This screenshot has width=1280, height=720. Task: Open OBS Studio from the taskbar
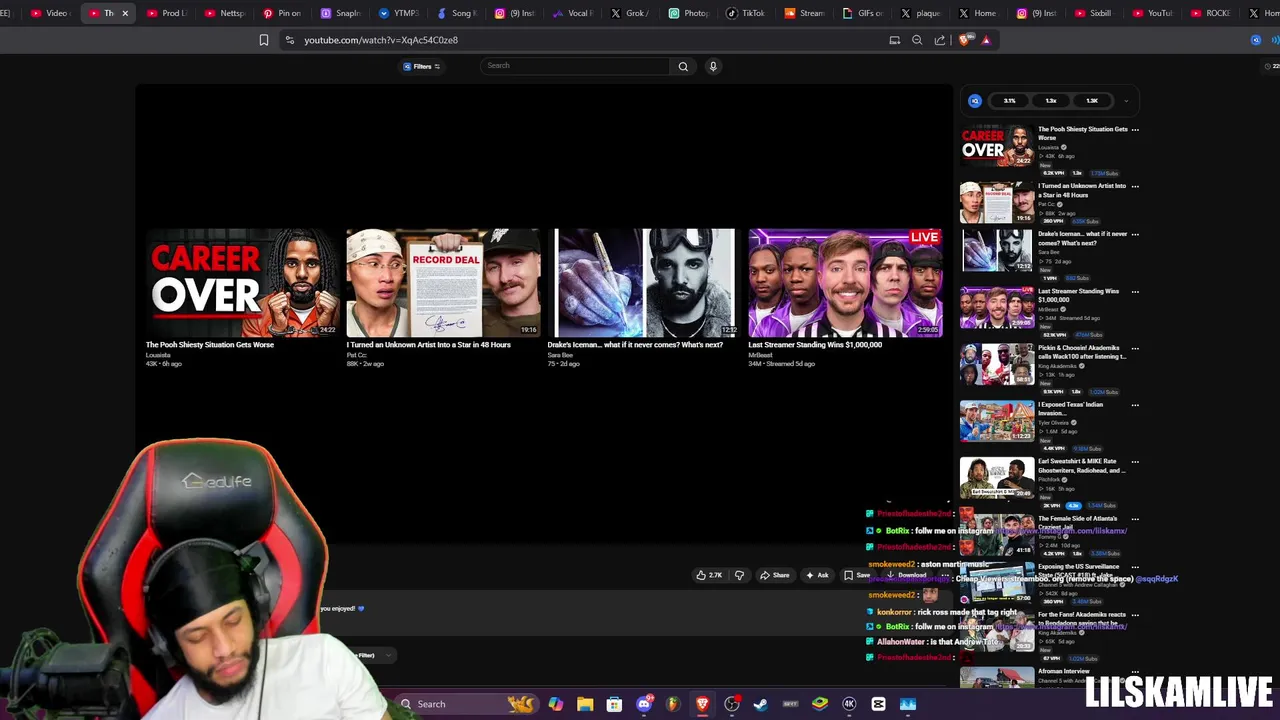732,704
